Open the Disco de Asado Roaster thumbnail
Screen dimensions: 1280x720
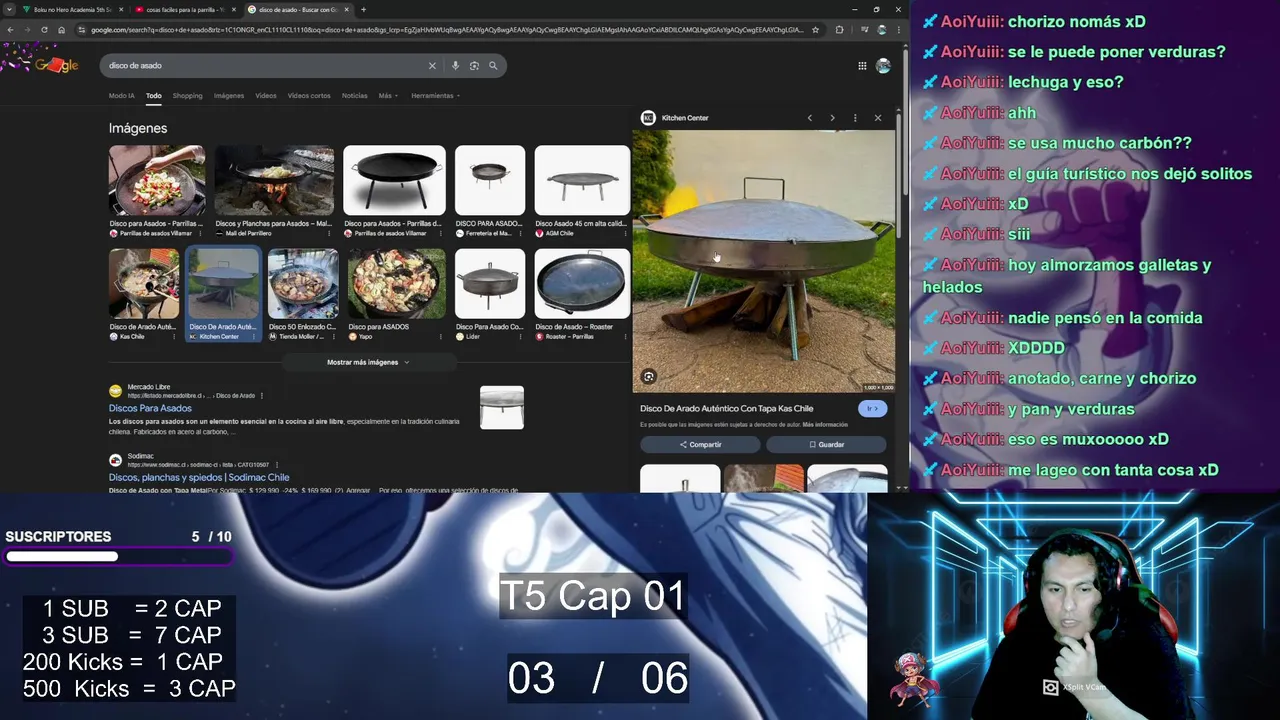[582, 284]
